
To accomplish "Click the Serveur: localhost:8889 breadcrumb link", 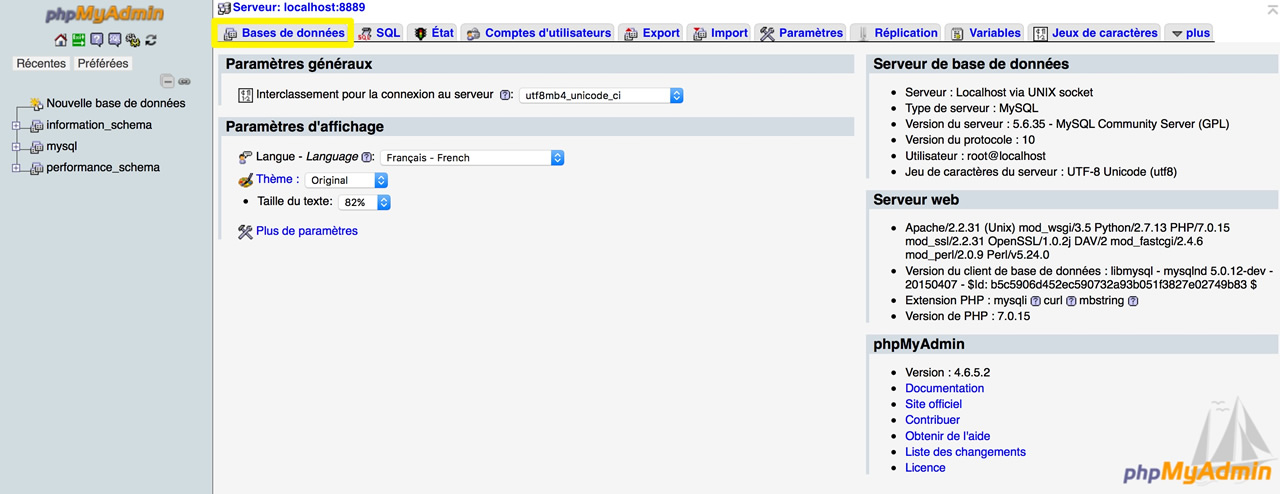I will tap(299, 7).
